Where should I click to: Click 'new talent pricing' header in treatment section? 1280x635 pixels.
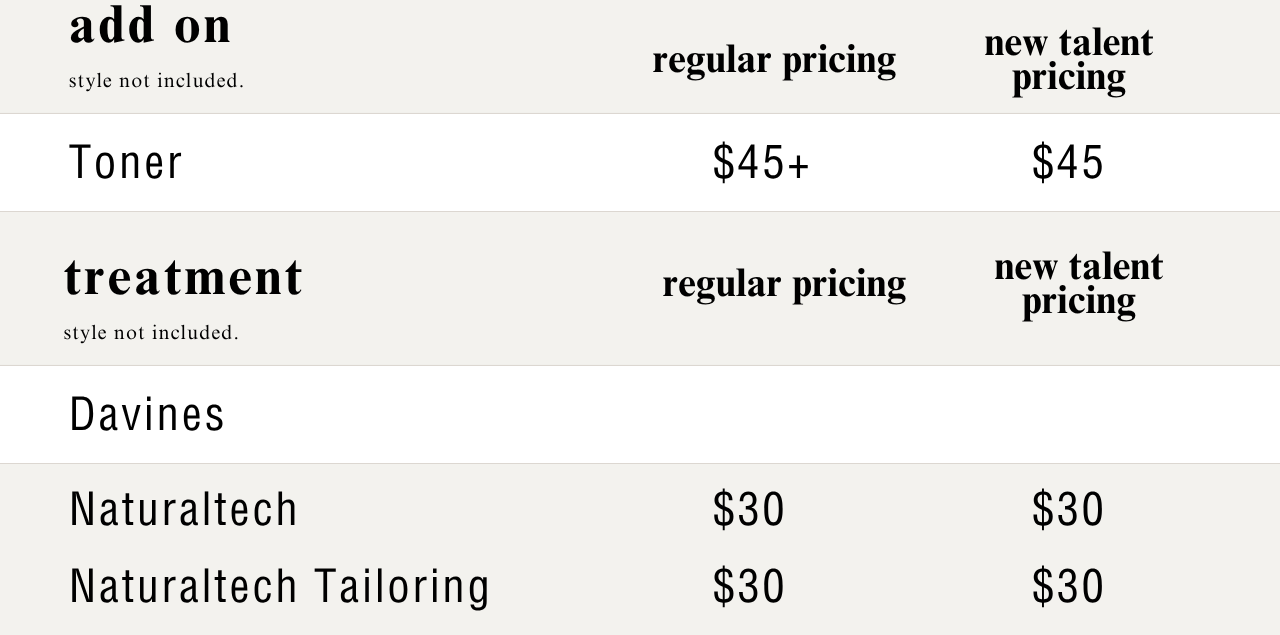(x=1078, y=284)
